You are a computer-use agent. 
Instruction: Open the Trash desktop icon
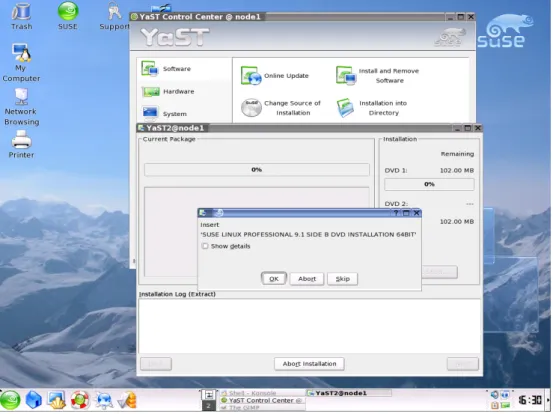click(x=21, y=16)
